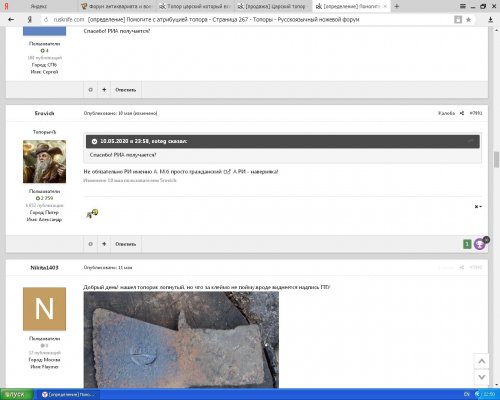
Task: Open Nikita1403's letter N avatar
Action: click(44, 309)
